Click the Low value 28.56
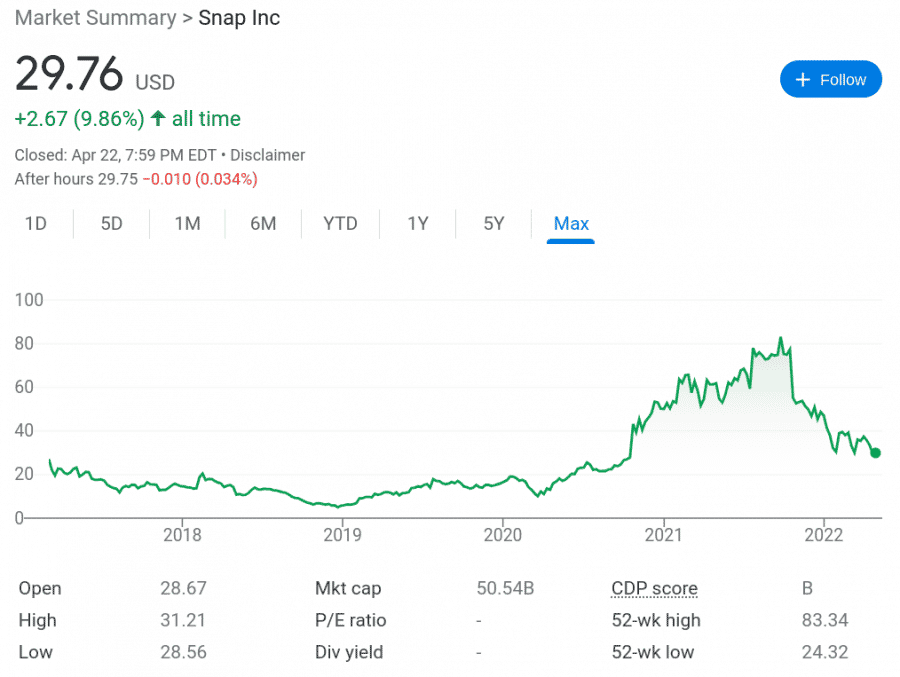The height and width of the screenshot is (677, 900). click(183, 652)
